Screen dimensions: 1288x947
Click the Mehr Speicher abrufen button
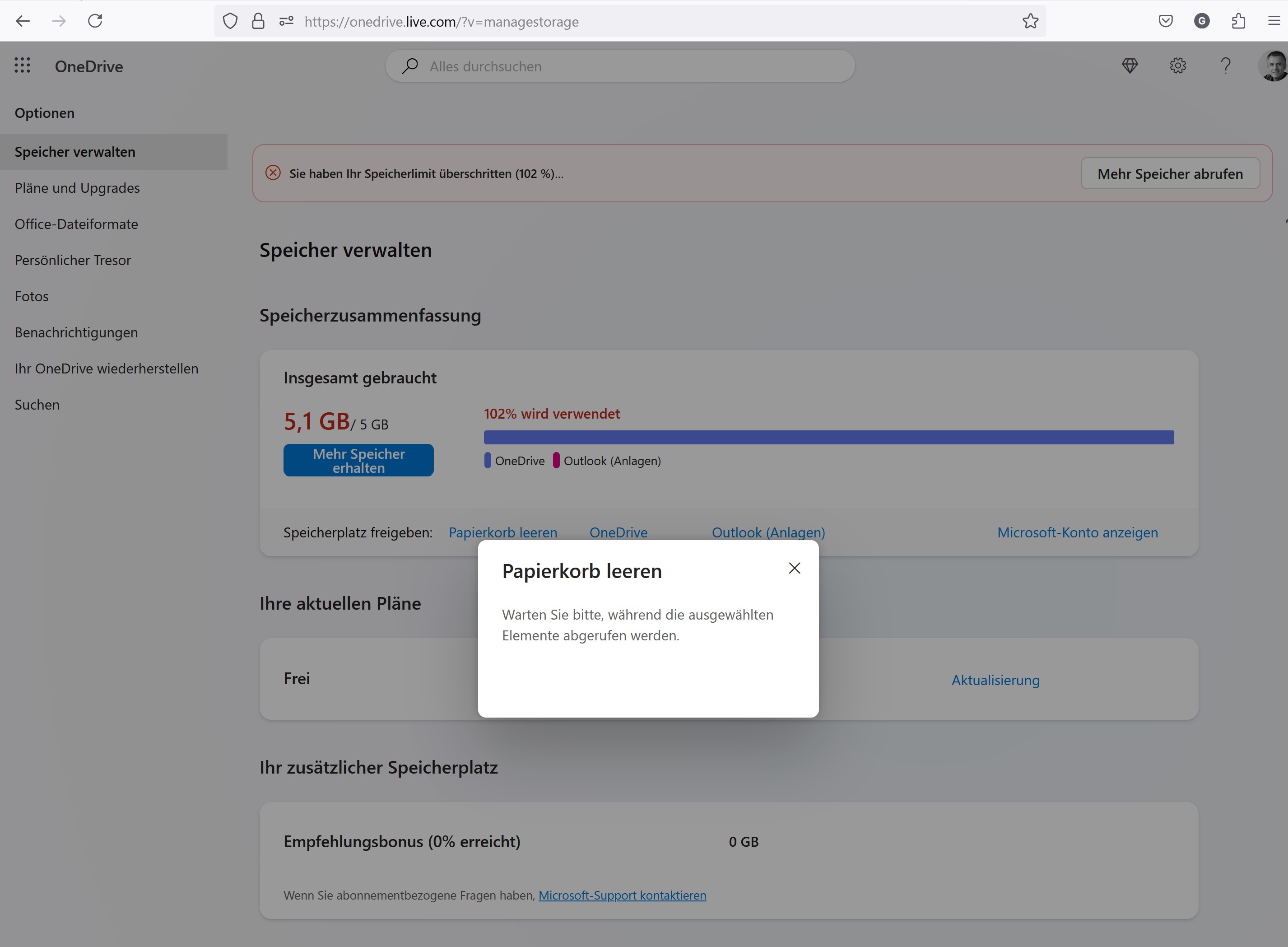click(x=1170, y=173)
